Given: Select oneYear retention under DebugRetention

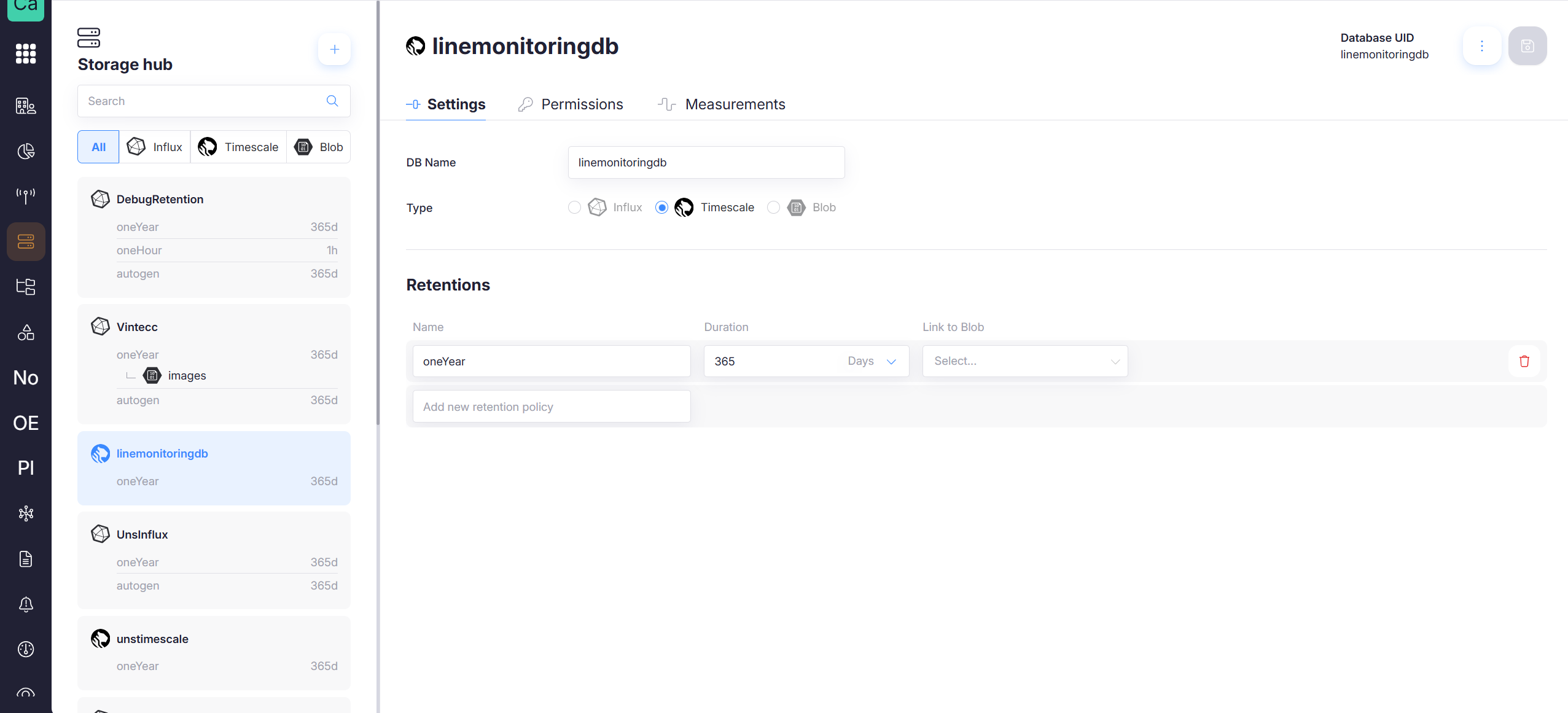Looking at the screenshot, I should point(227,227).
